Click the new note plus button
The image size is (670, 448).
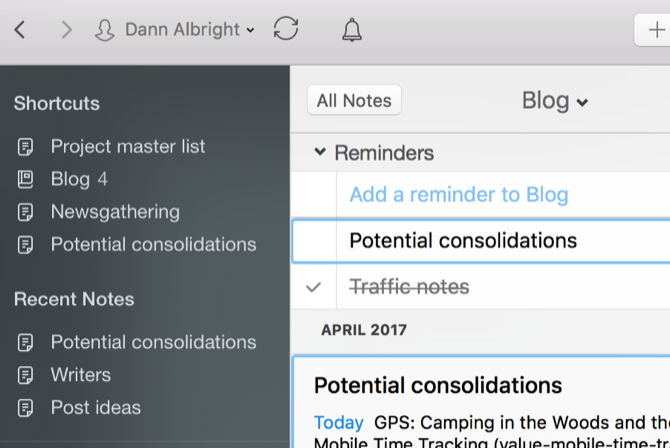655,30
